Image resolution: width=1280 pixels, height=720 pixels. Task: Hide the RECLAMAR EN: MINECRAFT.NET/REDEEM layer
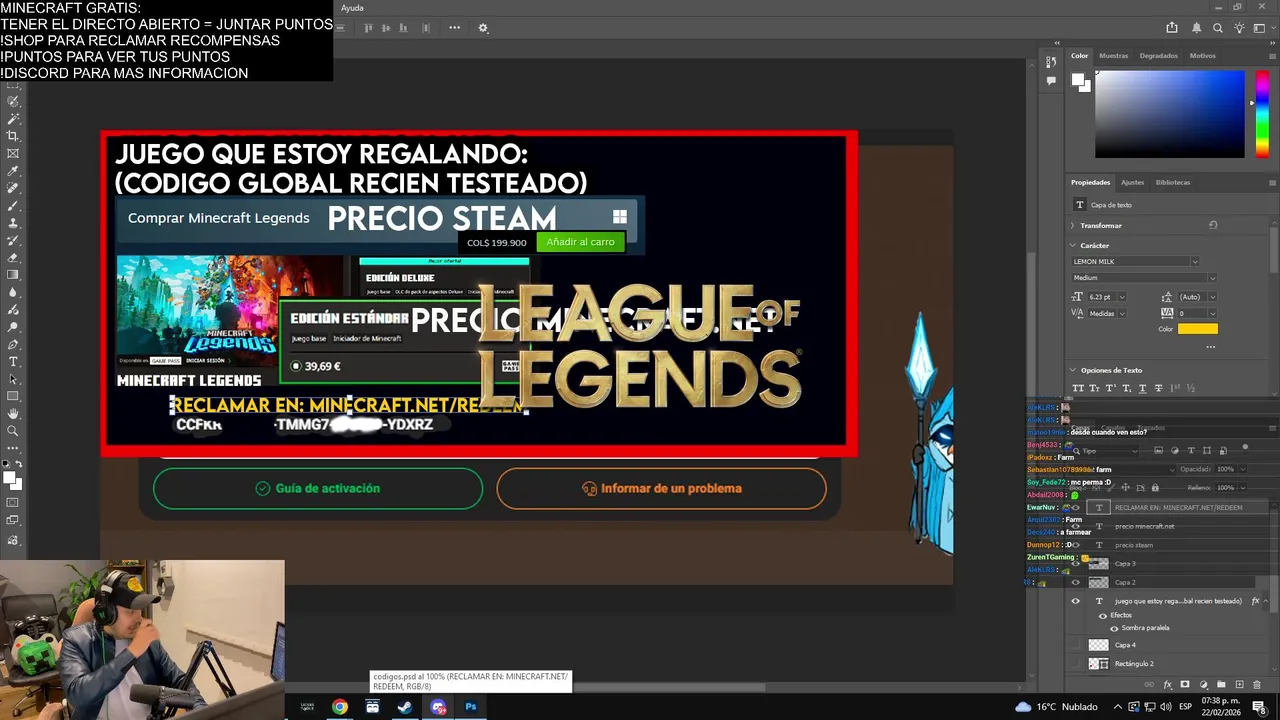coord(1076,507)
